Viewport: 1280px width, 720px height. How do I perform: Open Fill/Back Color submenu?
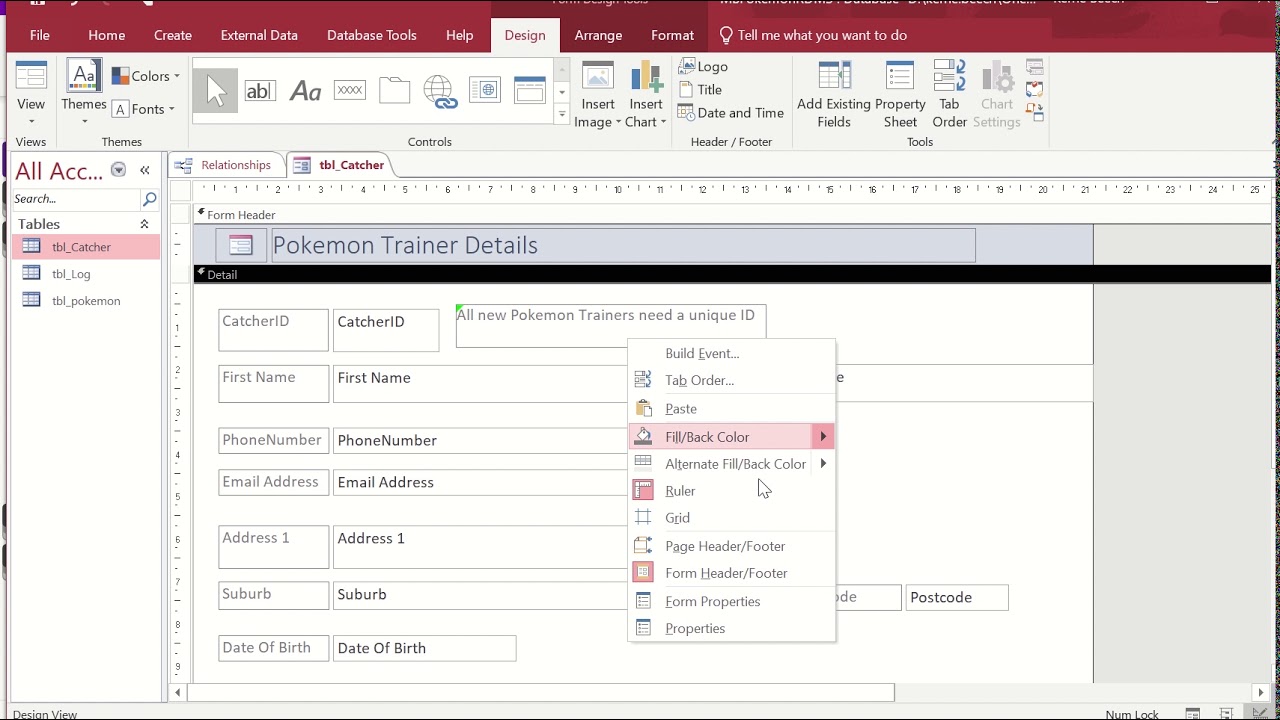tap(731, 437)
